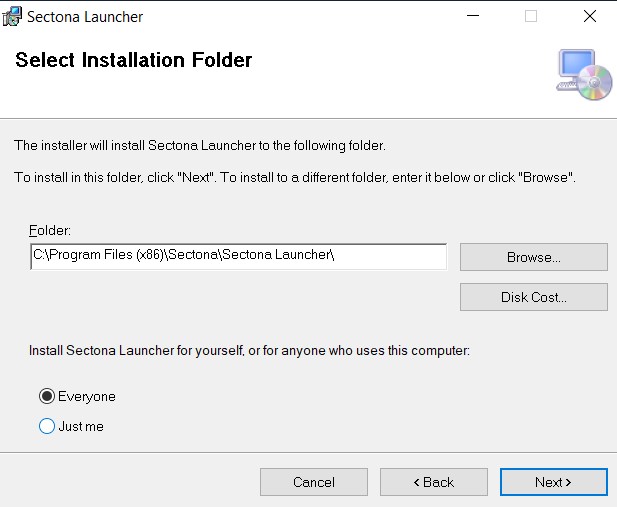Viewport: 617px width, 507px height.
Task: Click the computer and disc setup graphic
Action: (583, 74)
